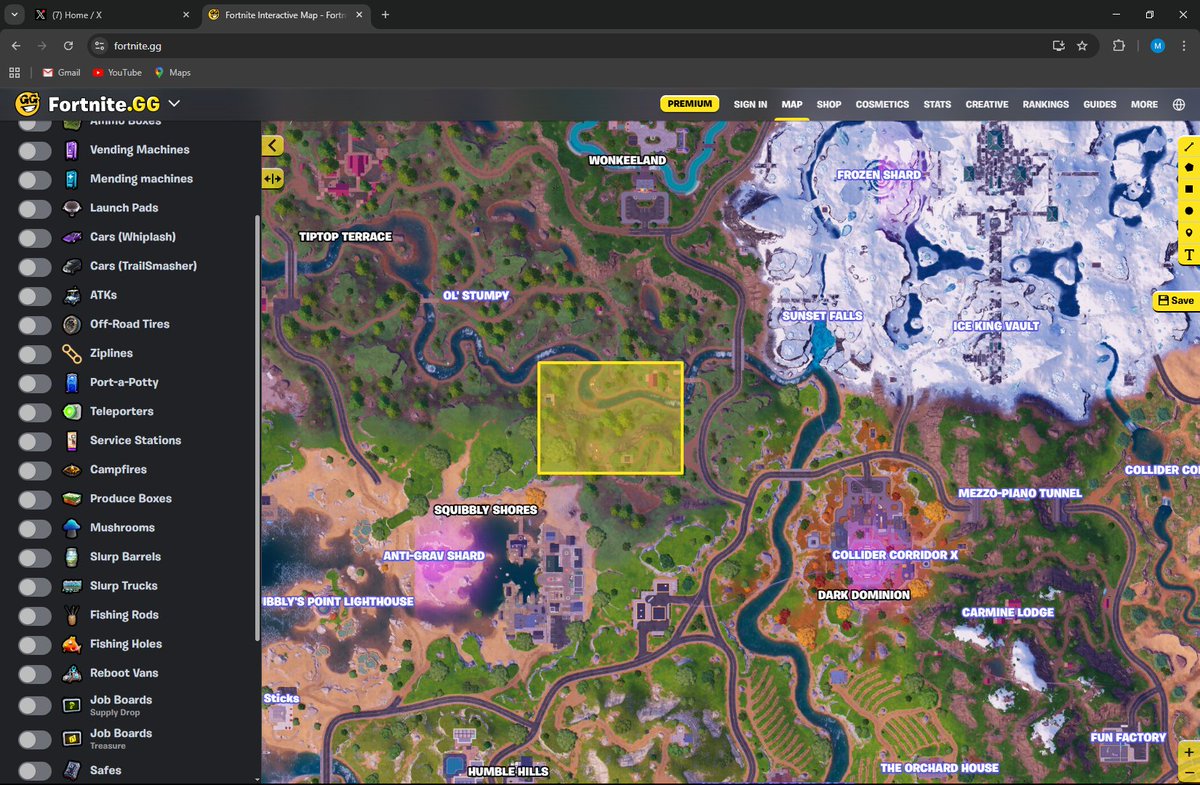
Task: Bookmark this page with the star
Action: tap(1082, 46)
